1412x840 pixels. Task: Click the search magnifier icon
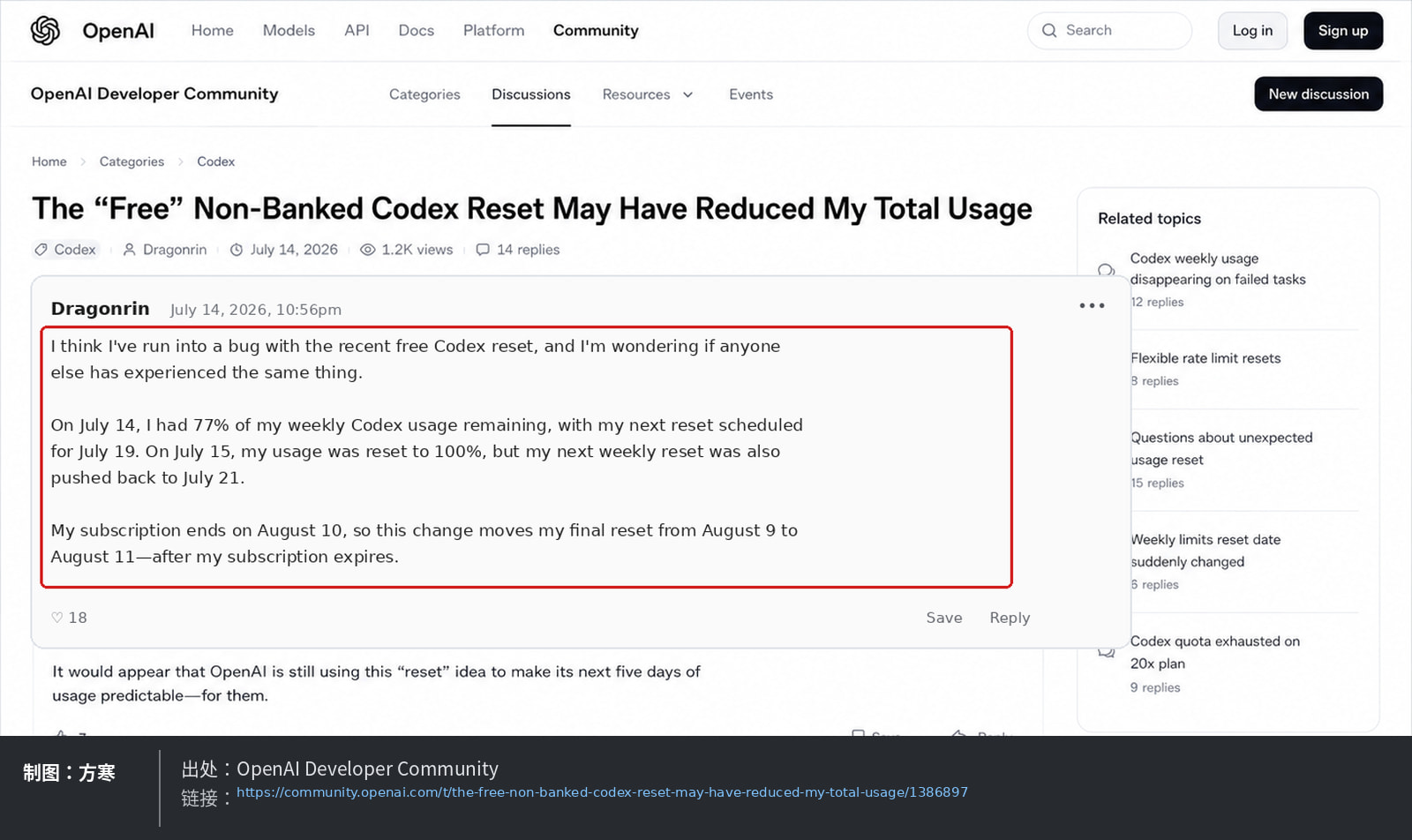1049,31
